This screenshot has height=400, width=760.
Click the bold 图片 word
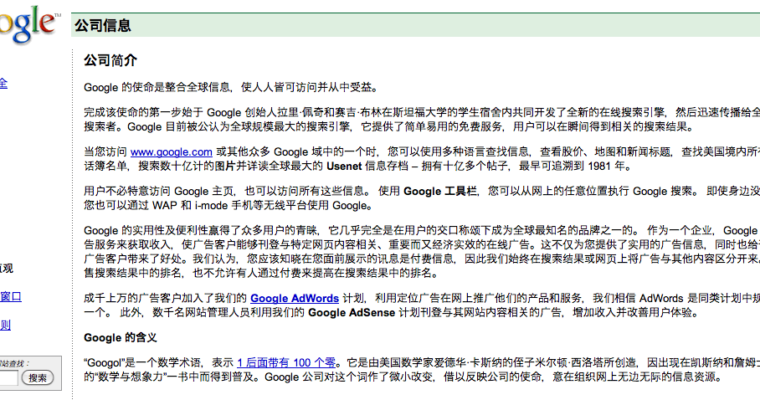[x=225, y=166]
